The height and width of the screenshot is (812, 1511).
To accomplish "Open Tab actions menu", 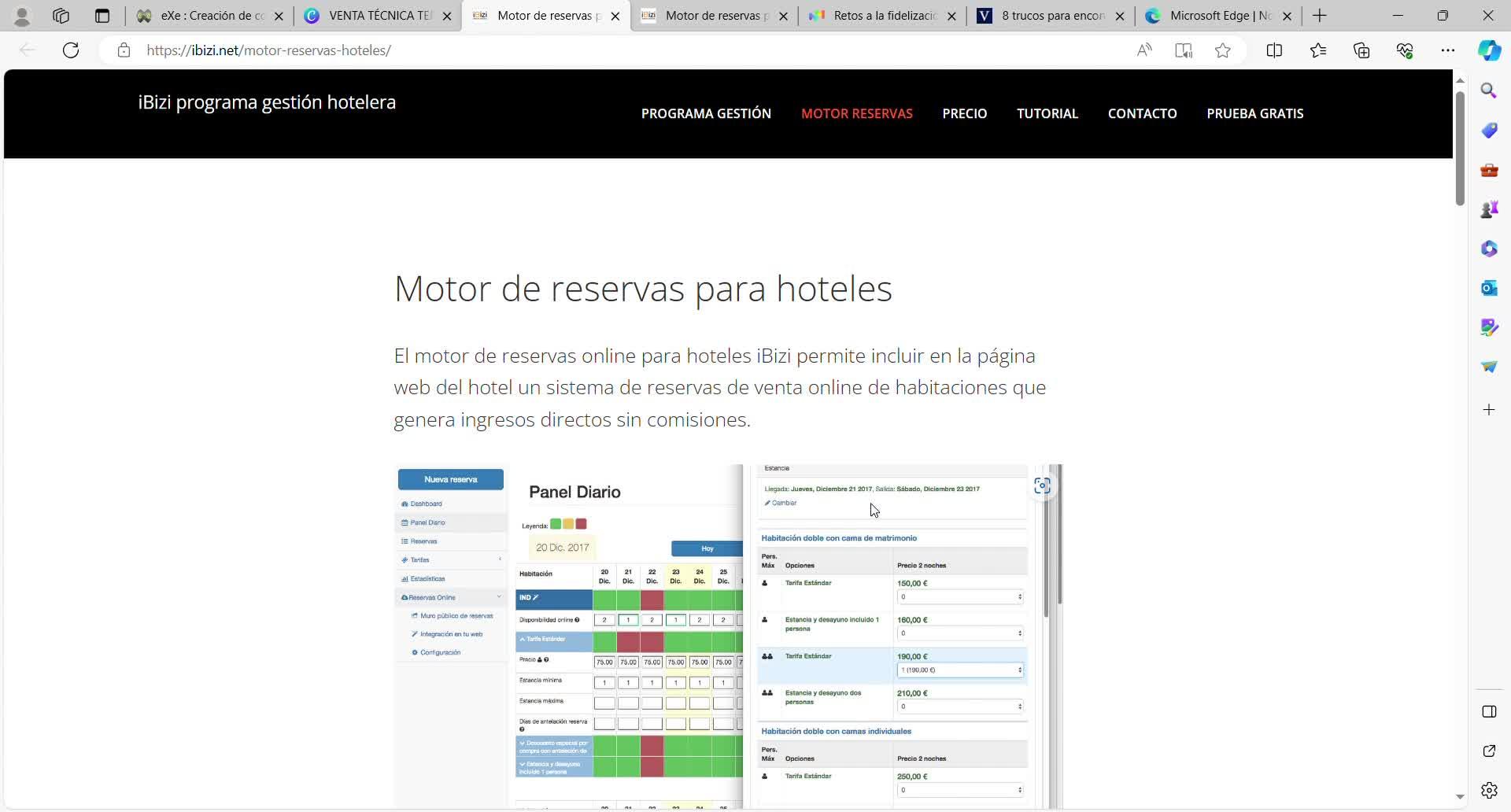I will tap(102, 16).
